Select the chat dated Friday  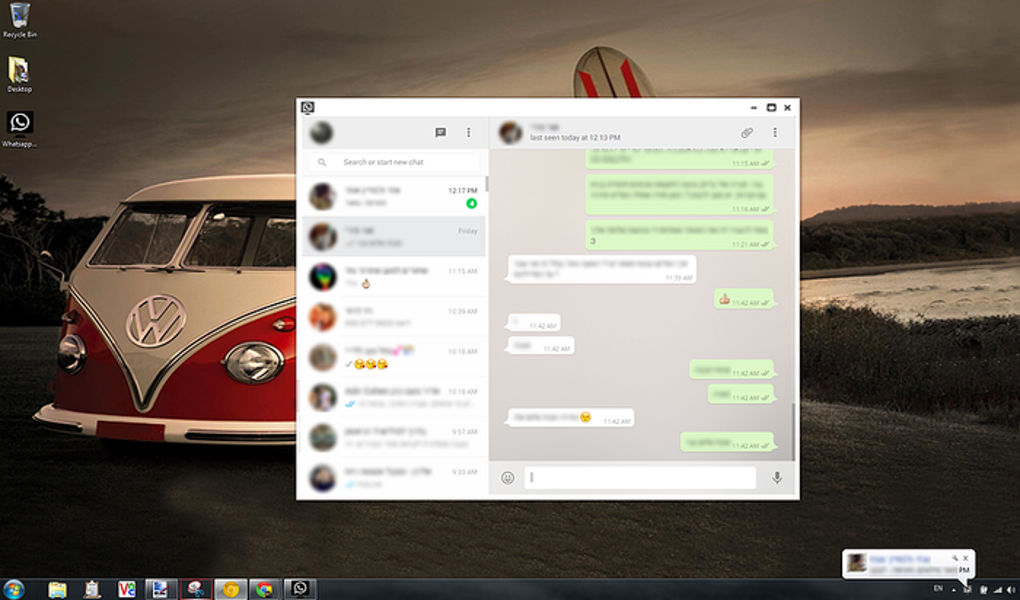coord(394,237)
